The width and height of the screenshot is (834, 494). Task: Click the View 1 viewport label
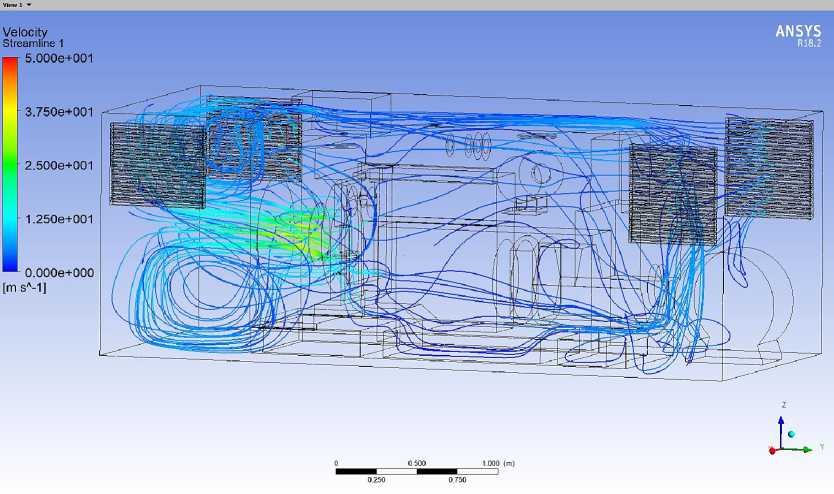(13, 5)
